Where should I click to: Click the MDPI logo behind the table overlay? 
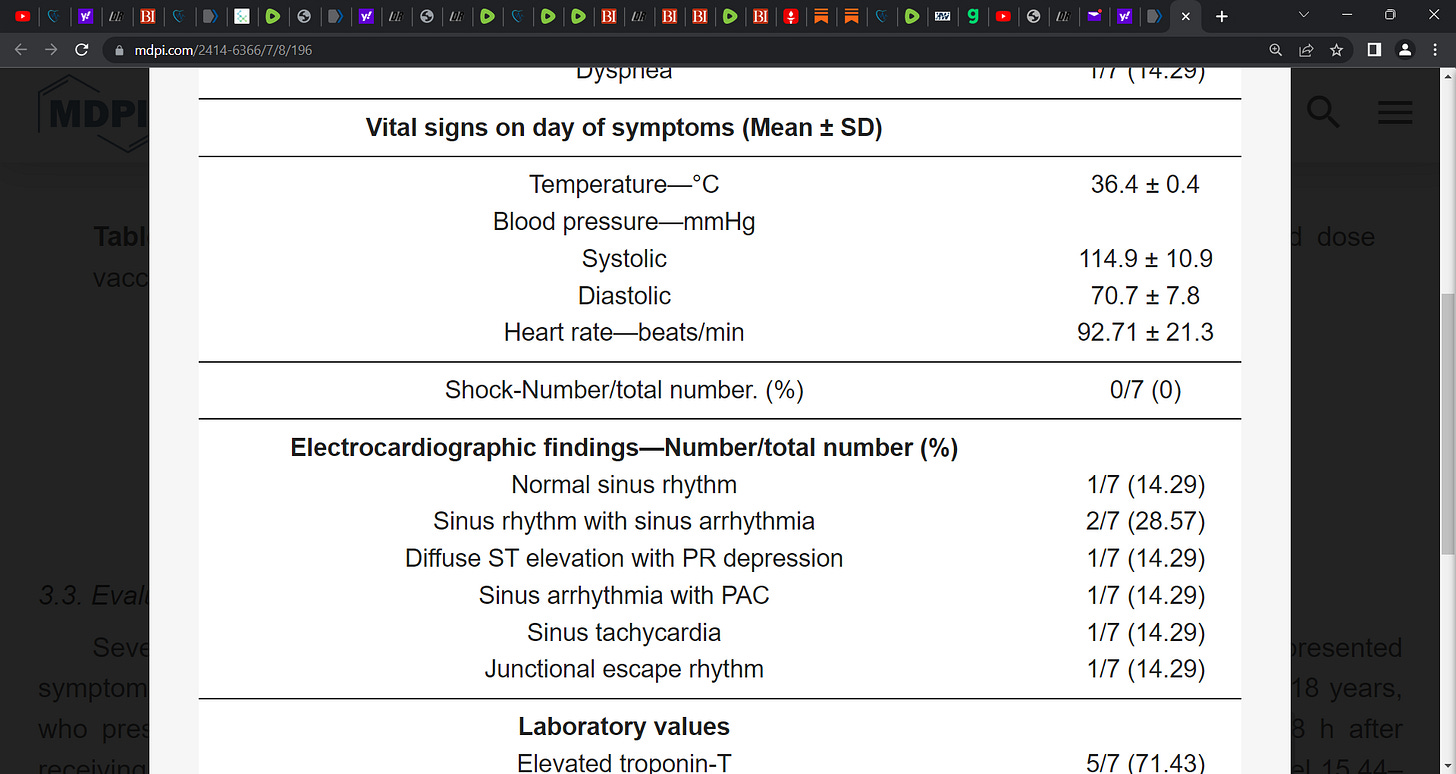click(94, 115)
